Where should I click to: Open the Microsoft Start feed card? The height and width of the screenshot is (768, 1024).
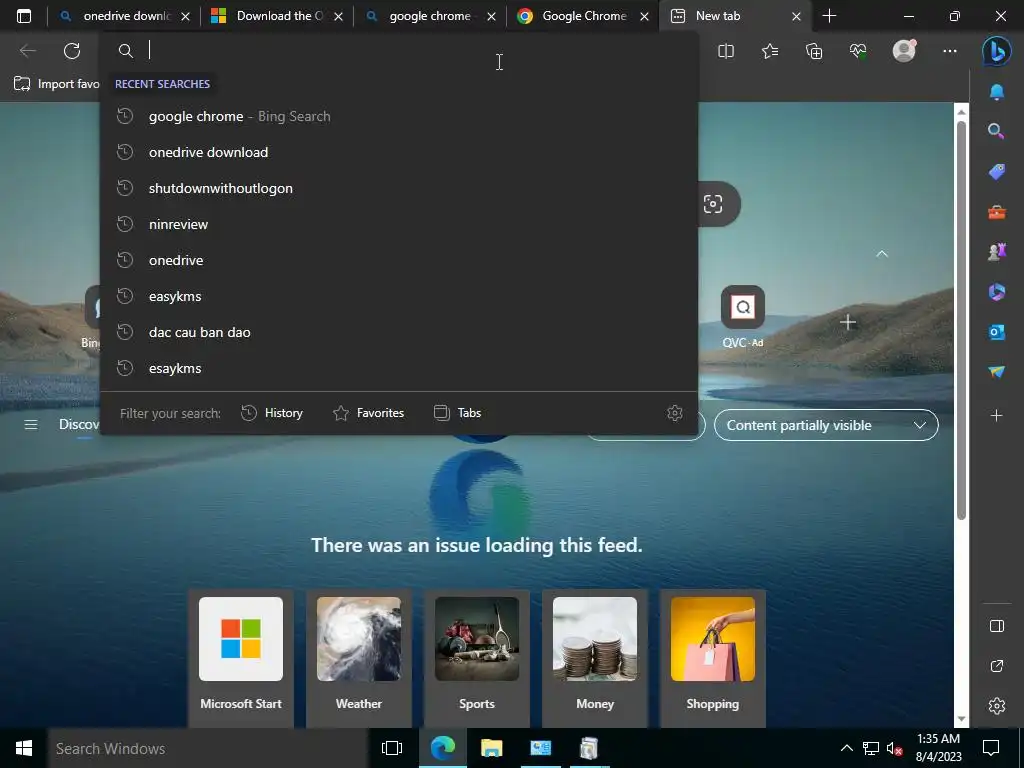click(241, 656)
